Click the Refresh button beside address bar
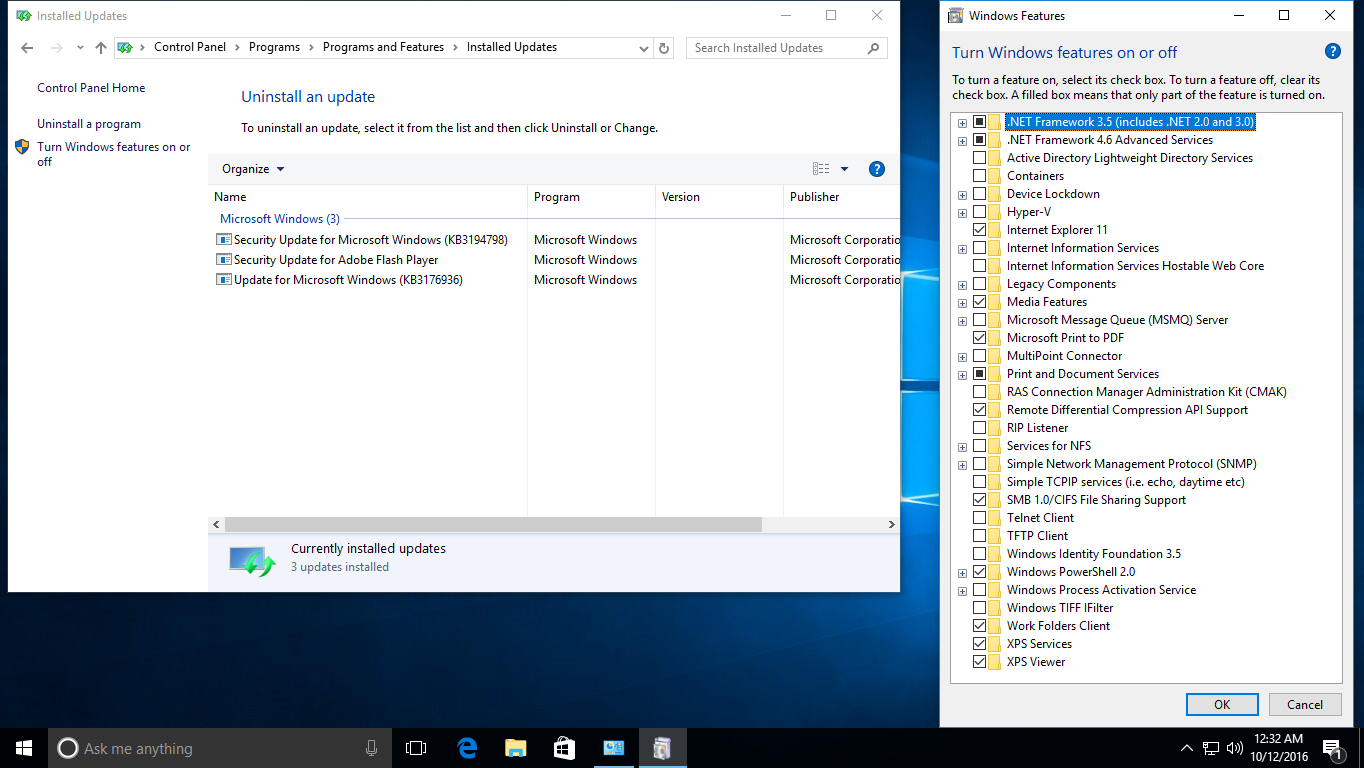The image size is (1364, 768). pyautogui.click(x=665, y=48)
